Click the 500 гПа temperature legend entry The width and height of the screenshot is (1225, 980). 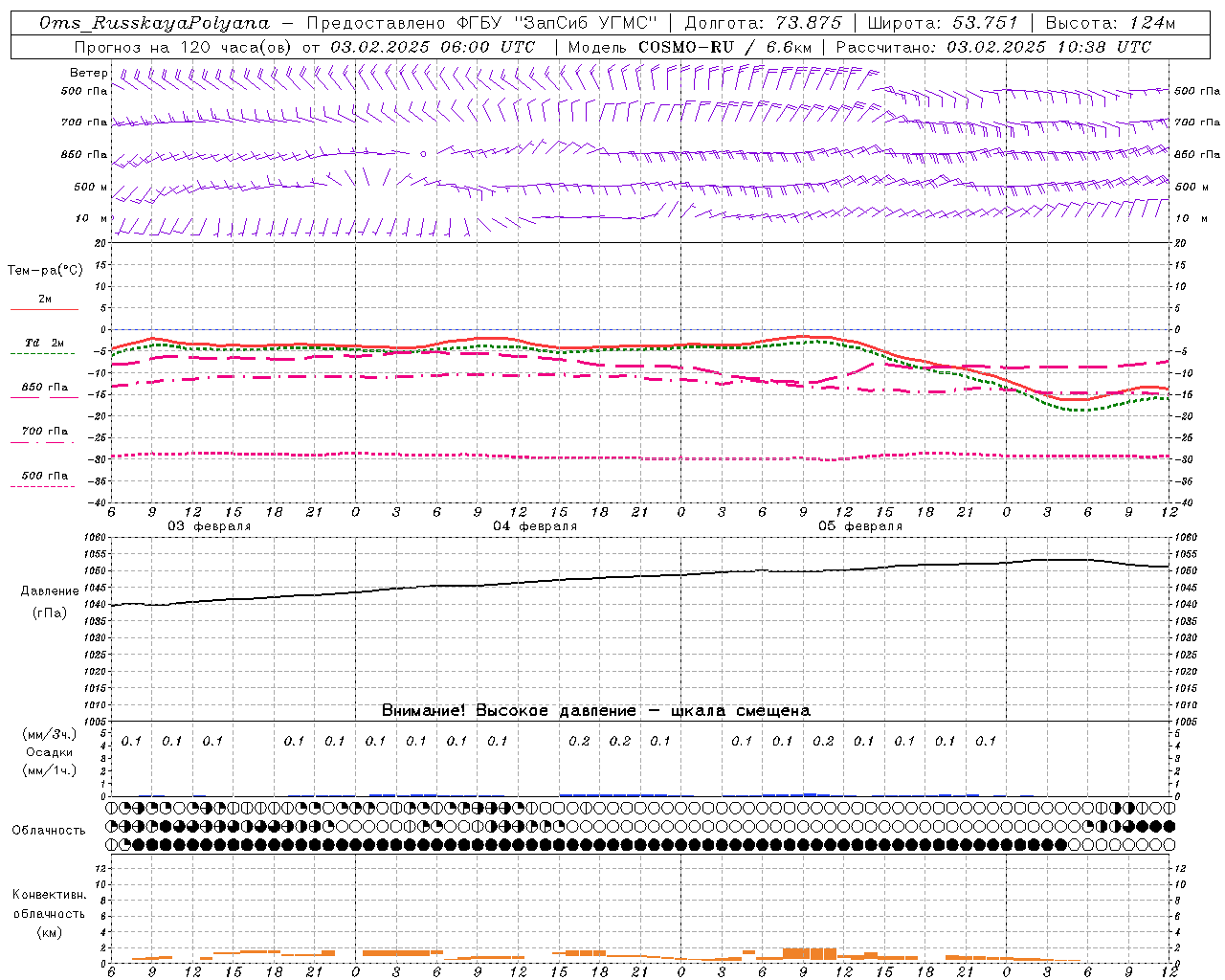tap(45, 475)
